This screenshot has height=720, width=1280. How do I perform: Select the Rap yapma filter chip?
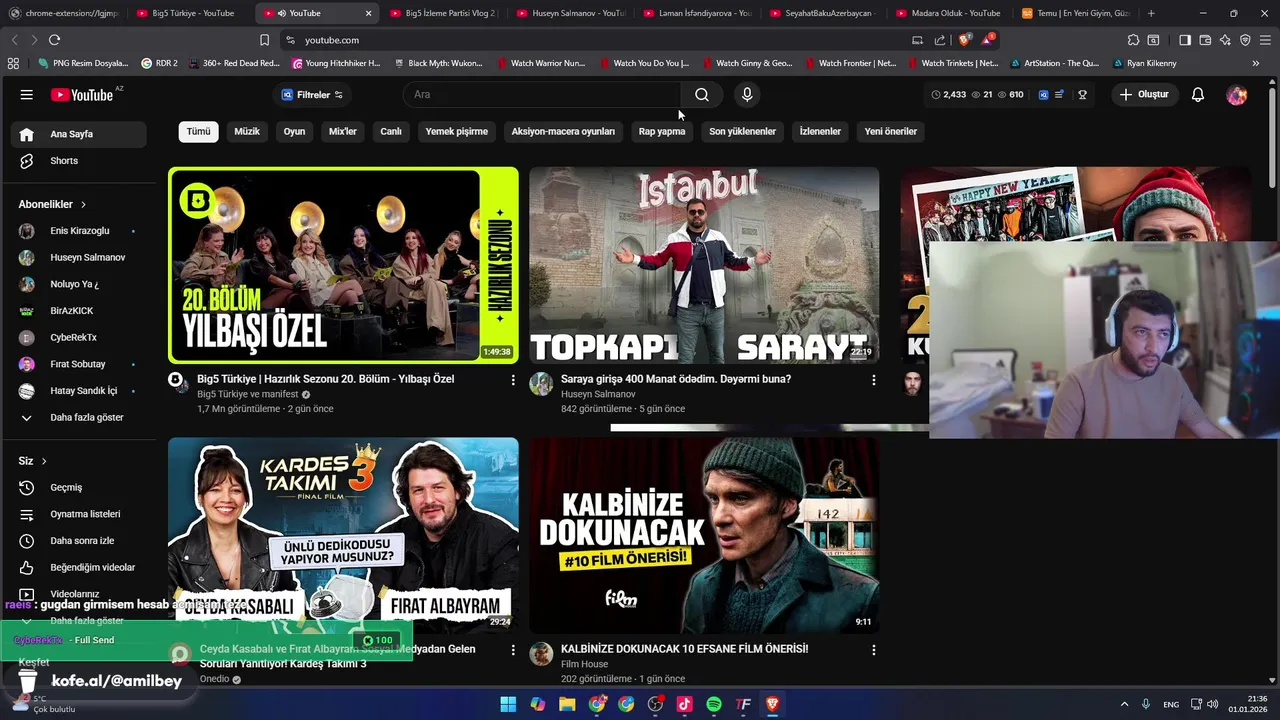(x=662, y=131)
